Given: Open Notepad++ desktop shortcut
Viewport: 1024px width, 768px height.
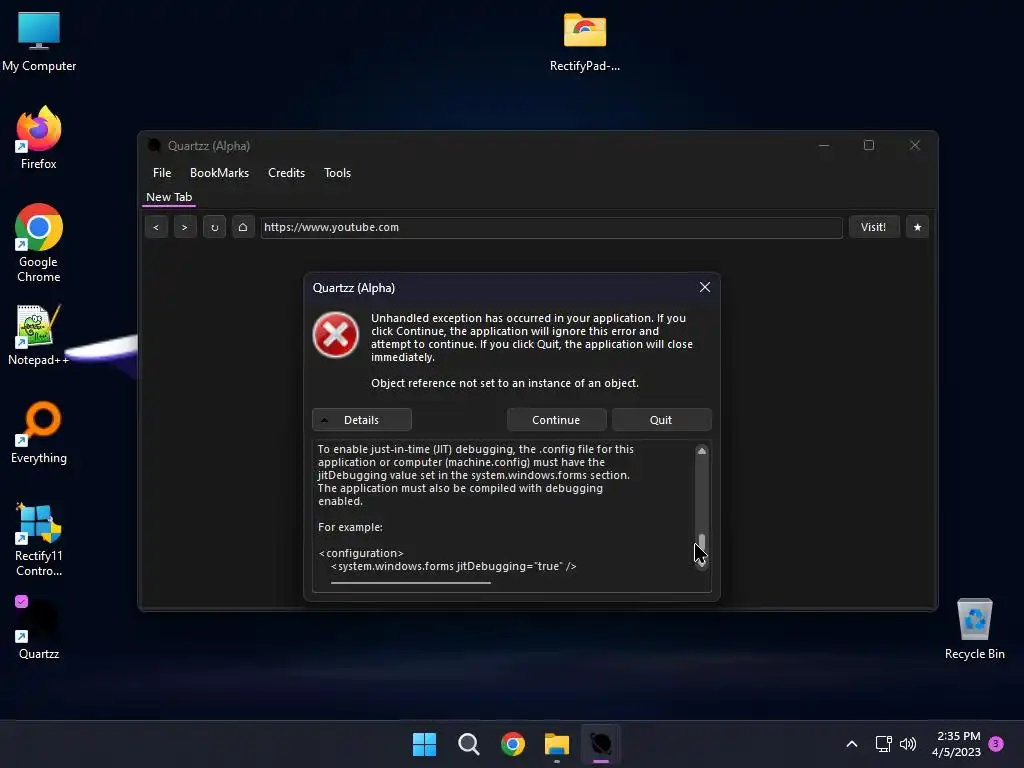Looking at the screenshot, I should coord(39,334).
